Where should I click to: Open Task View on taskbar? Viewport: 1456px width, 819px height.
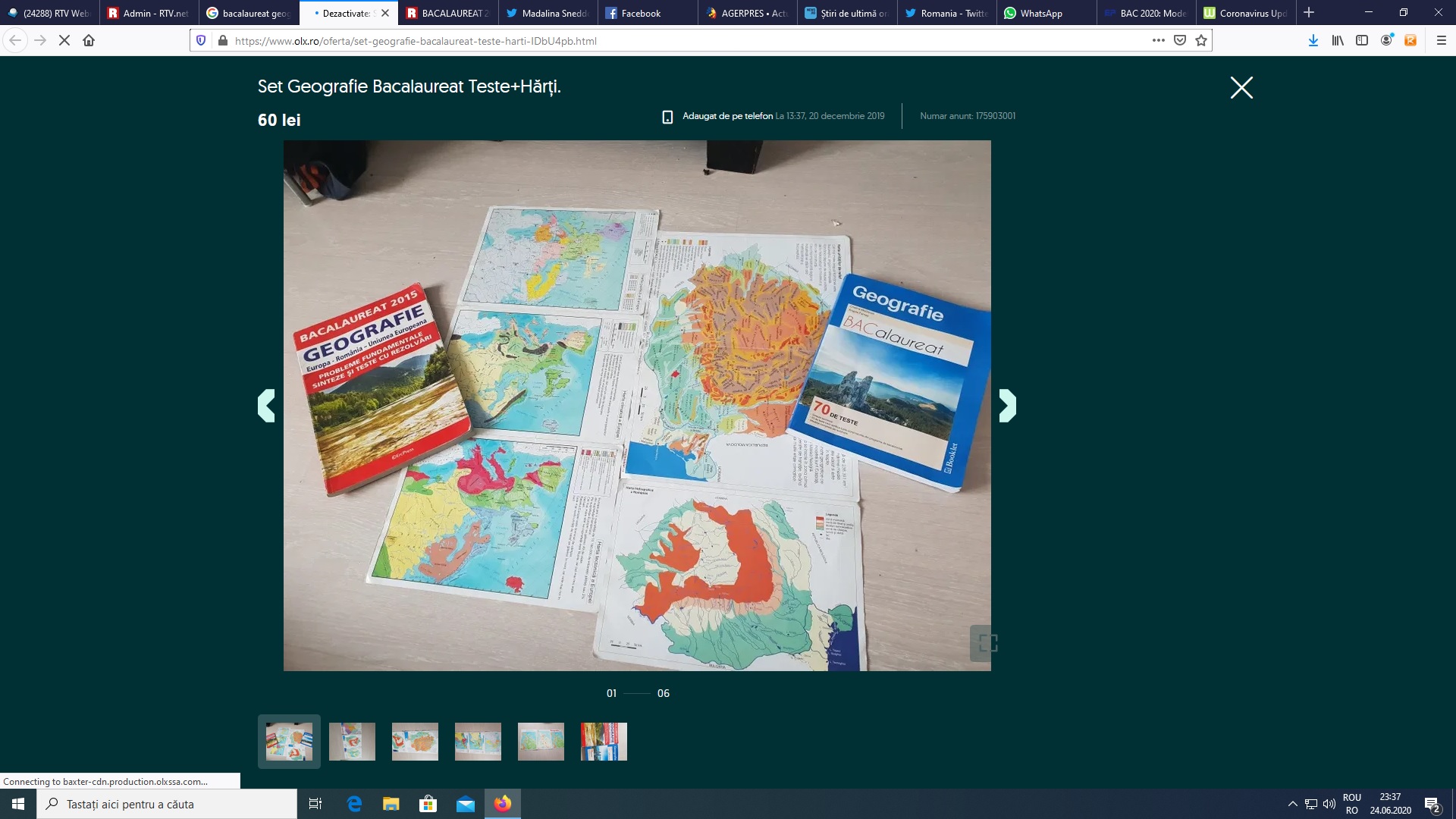[315, 804]
